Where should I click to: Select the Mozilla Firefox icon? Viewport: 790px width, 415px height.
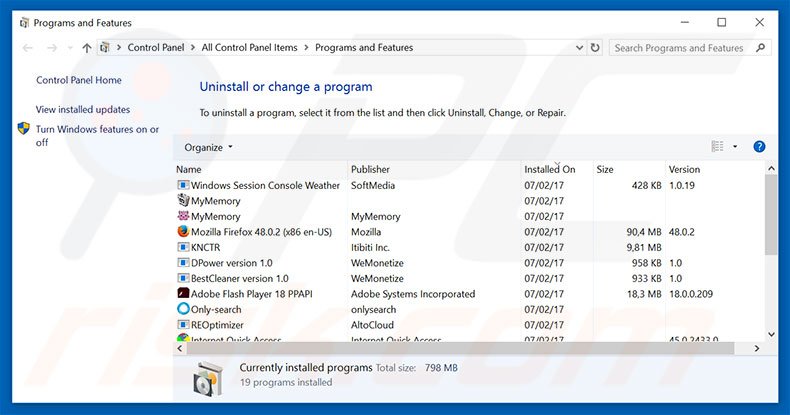183,231
